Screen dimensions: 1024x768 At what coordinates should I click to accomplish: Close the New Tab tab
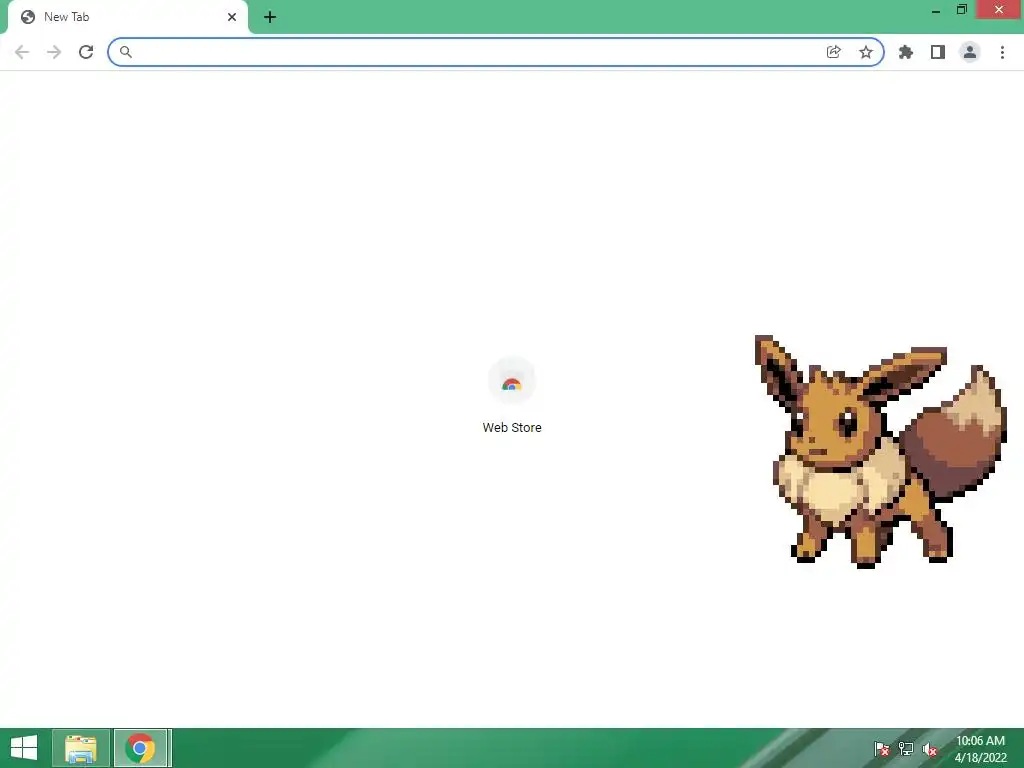(x=232, y=17)
